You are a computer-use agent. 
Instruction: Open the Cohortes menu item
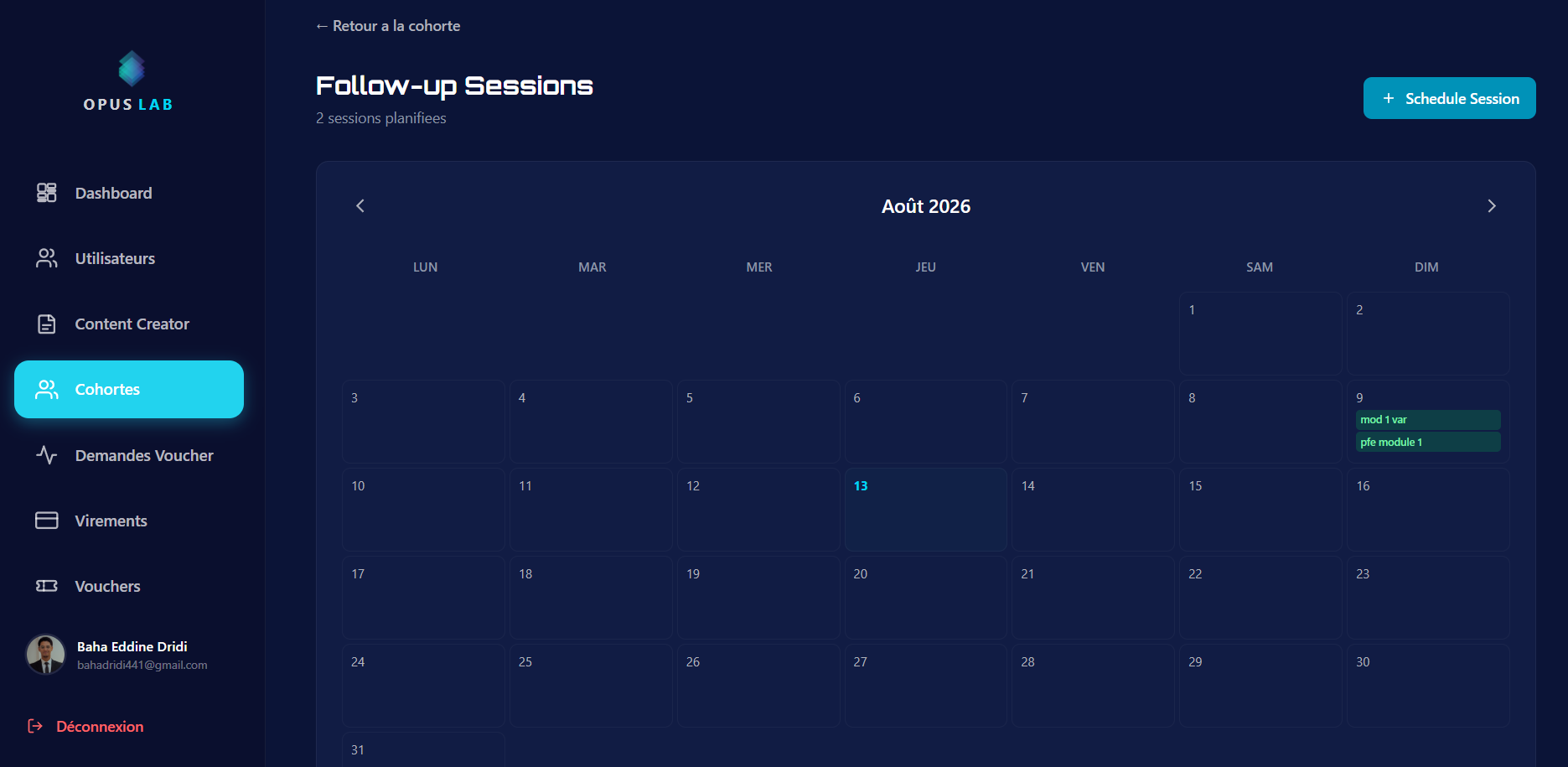coord(129,390)
